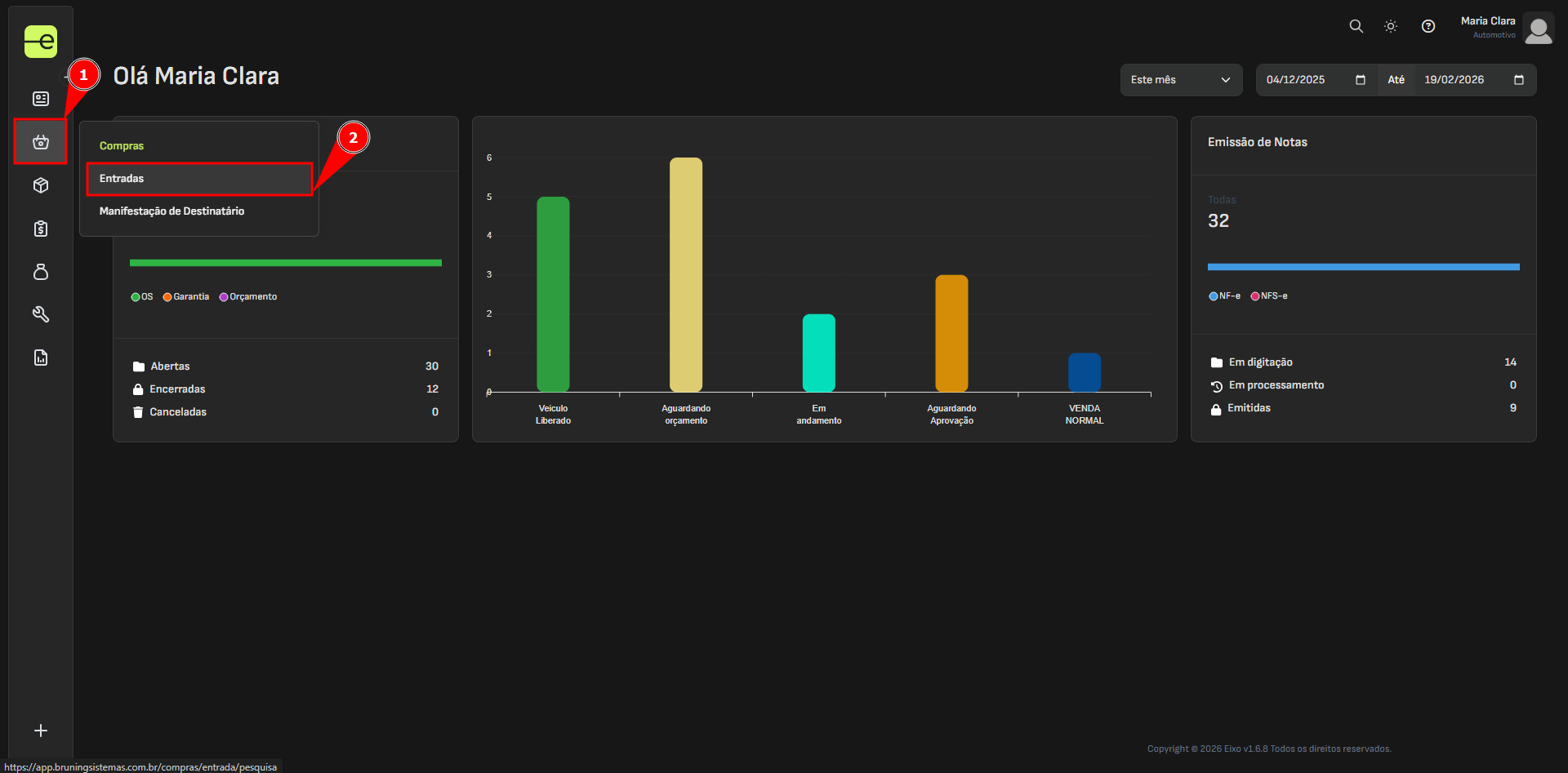The height and width of the screenshot is (773, 1568).
Task: Click the plus icon at sidebar bottom
Action: pos(41,731)
